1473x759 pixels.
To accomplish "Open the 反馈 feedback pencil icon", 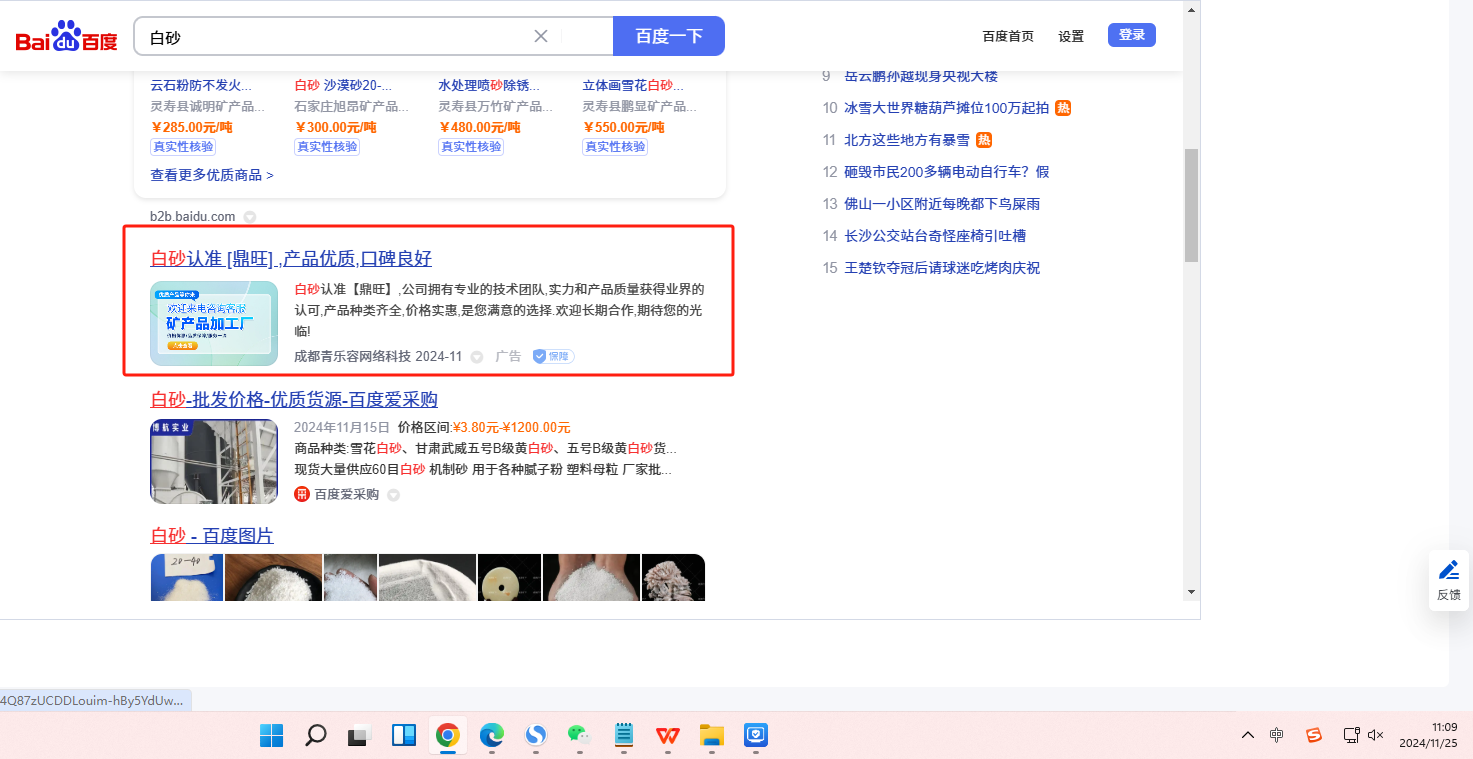I will (x=1448, y=570).
